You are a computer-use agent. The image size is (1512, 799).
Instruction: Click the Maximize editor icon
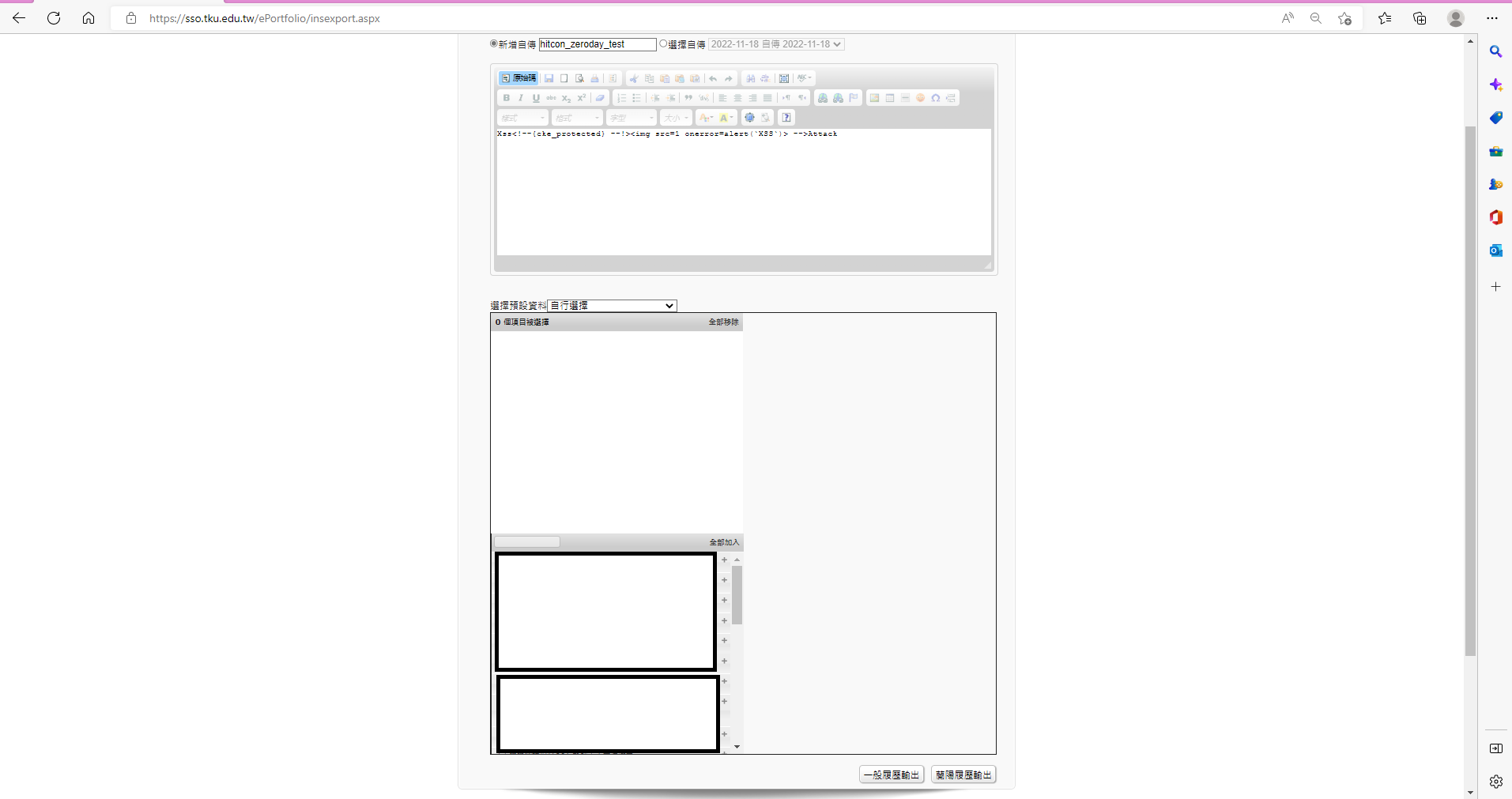749,118
